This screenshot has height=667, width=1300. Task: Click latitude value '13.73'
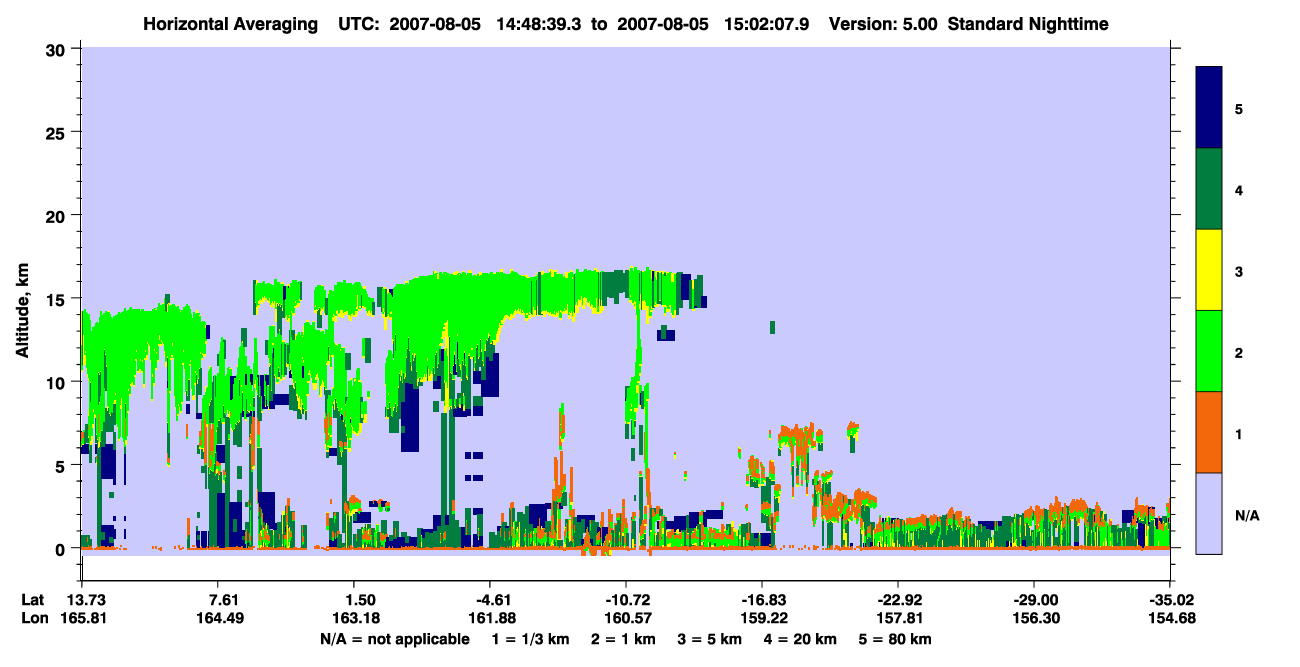click(85, 600)
